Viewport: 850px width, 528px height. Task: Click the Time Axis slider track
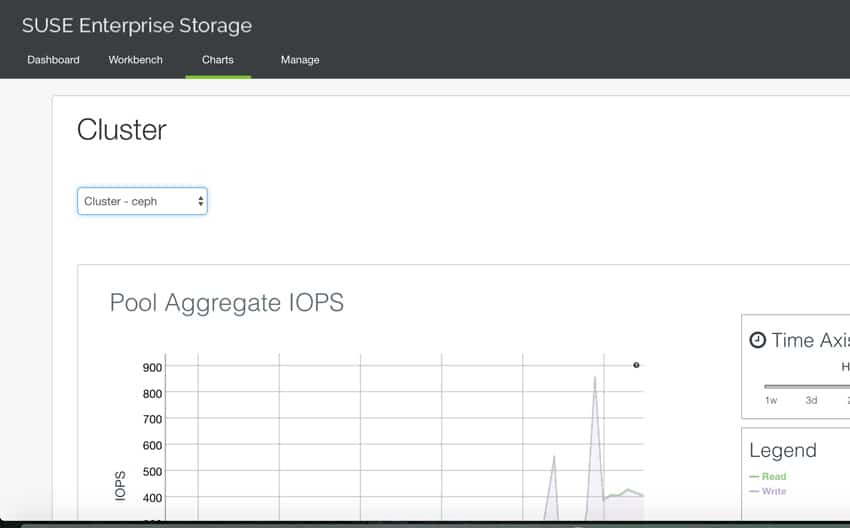[x=807, y=387]
